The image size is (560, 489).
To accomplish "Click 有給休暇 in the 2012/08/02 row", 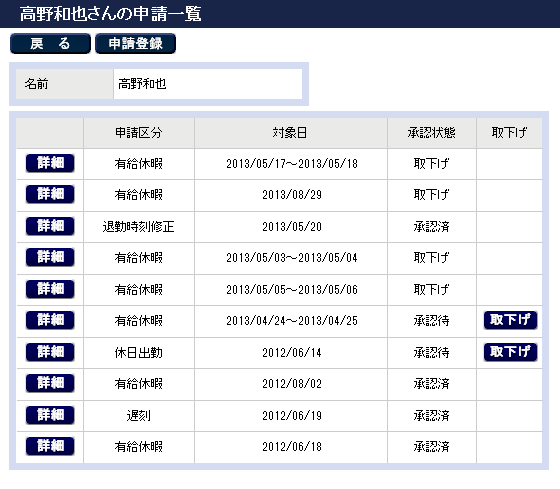I will pos(139,384).
